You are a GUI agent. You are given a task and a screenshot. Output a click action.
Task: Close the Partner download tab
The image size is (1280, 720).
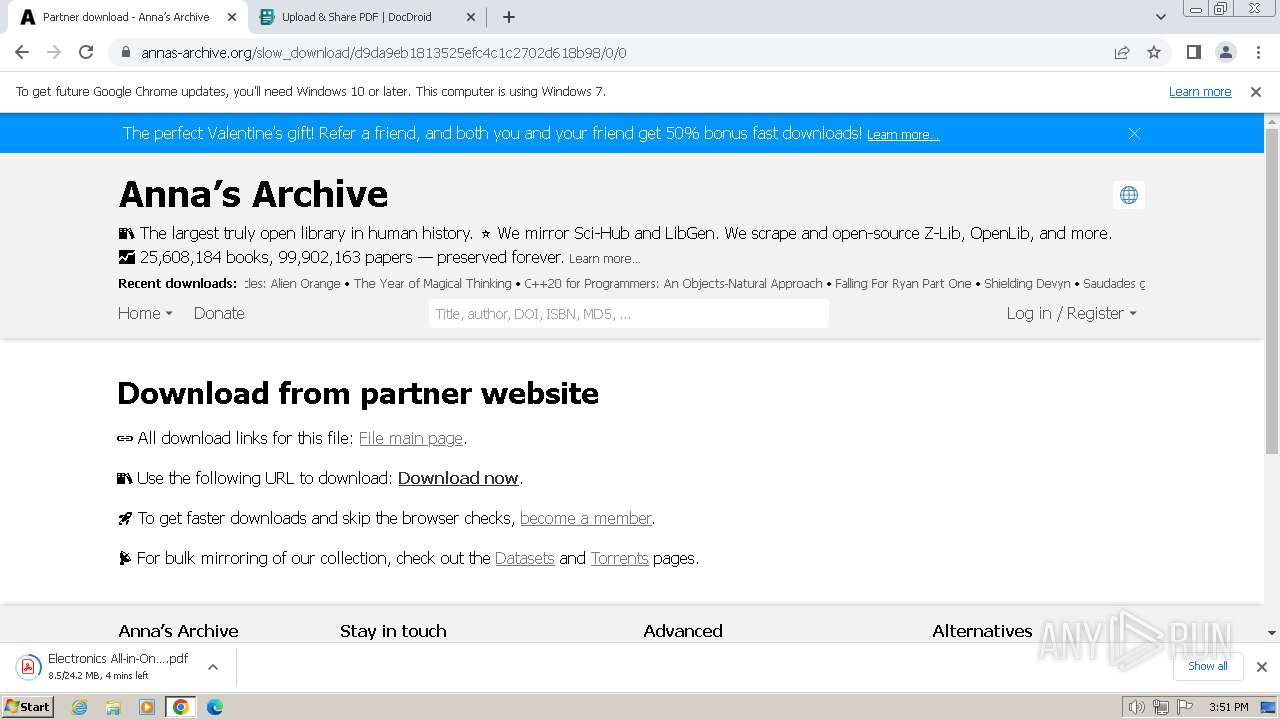pyautogui.click(x=232, y=17)
